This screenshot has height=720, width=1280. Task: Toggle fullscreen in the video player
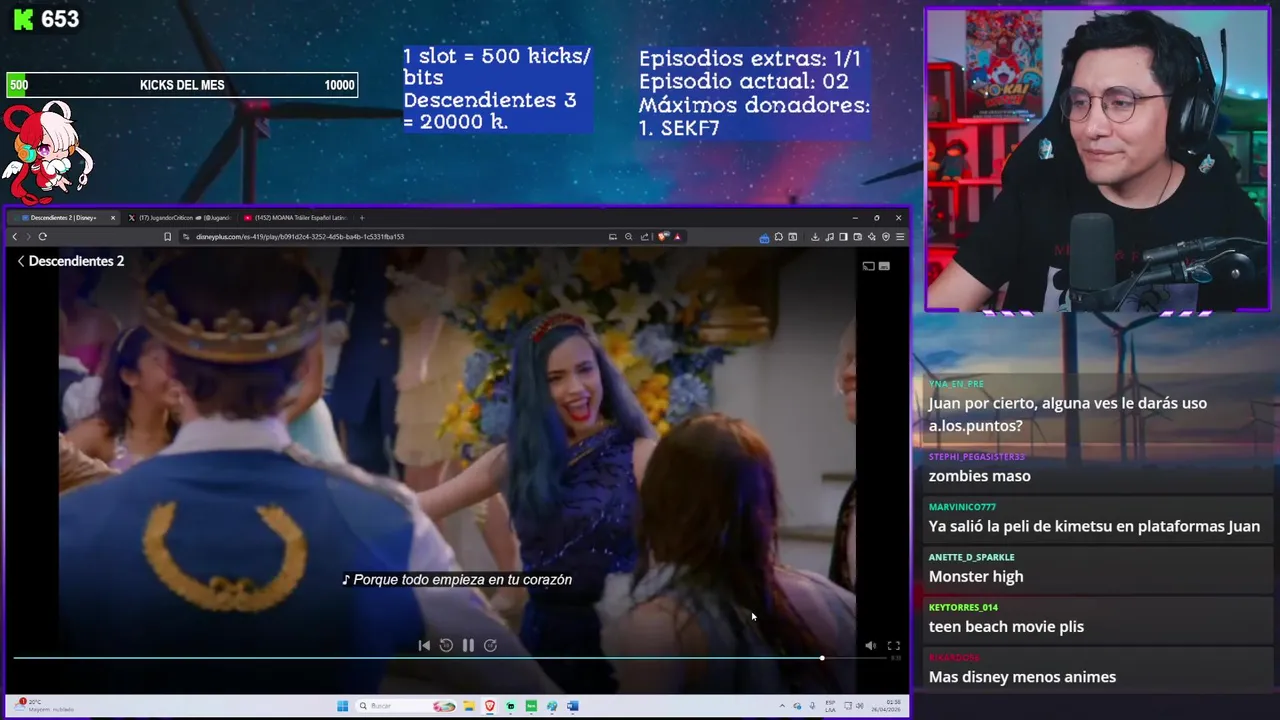[894, 646]
